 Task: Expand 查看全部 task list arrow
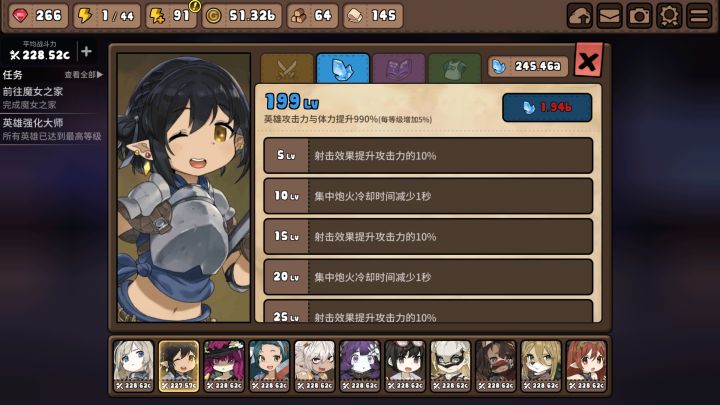click(x=84, y=74)
